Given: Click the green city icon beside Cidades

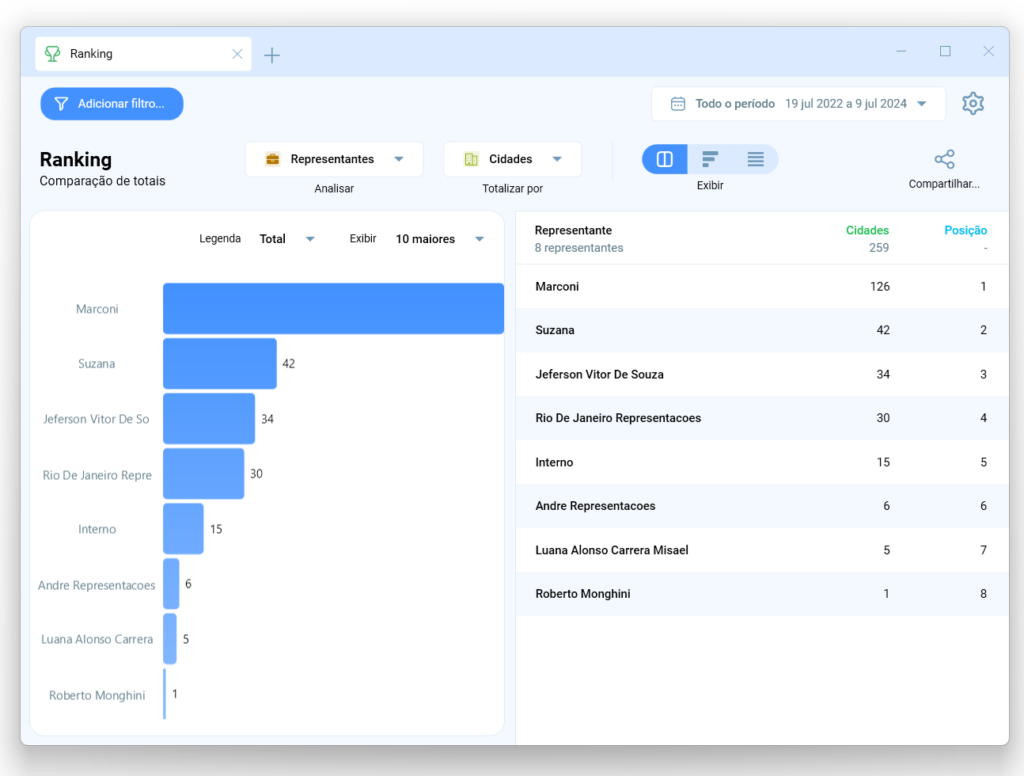Looking at the screenshot, I should click(471, 158).
